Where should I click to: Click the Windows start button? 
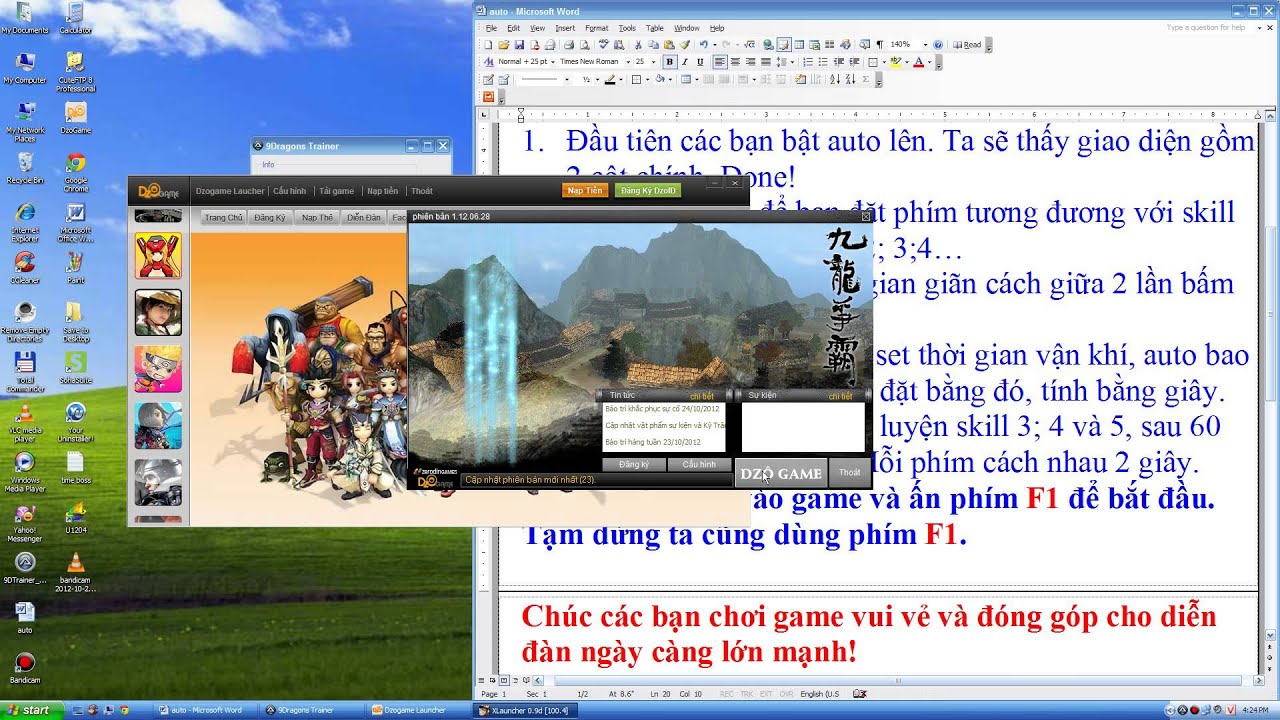click(32, 710)
